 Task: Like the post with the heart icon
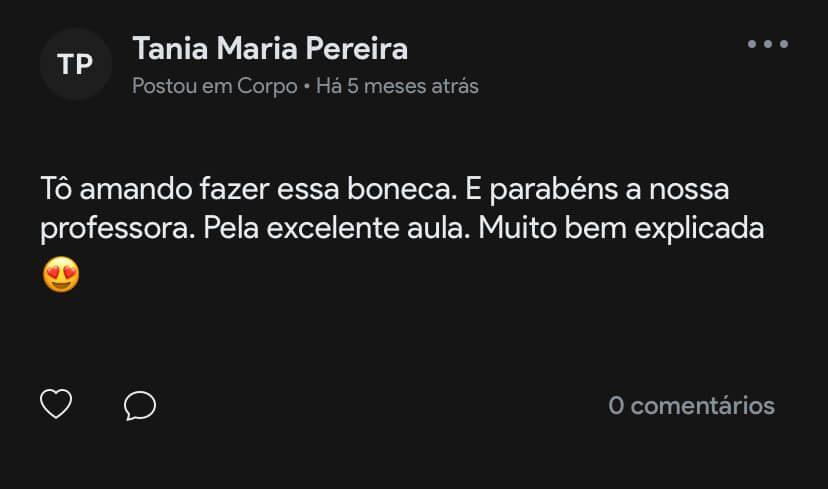click(x=56, y=404)
